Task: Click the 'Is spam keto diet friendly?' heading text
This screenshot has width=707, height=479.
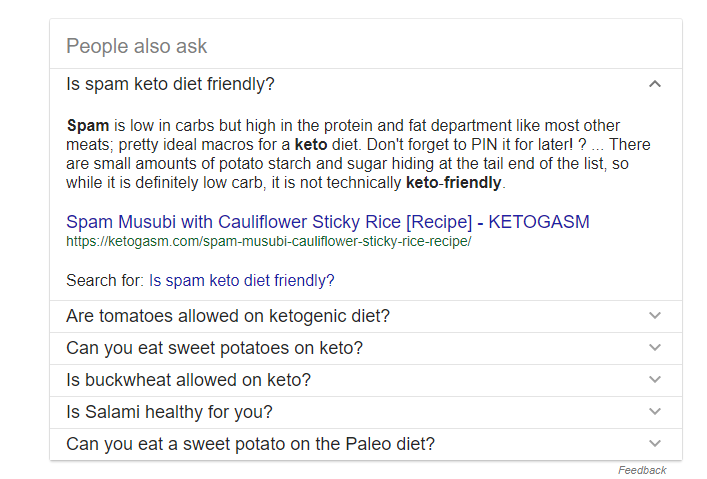Action: [x=170, y=84]
